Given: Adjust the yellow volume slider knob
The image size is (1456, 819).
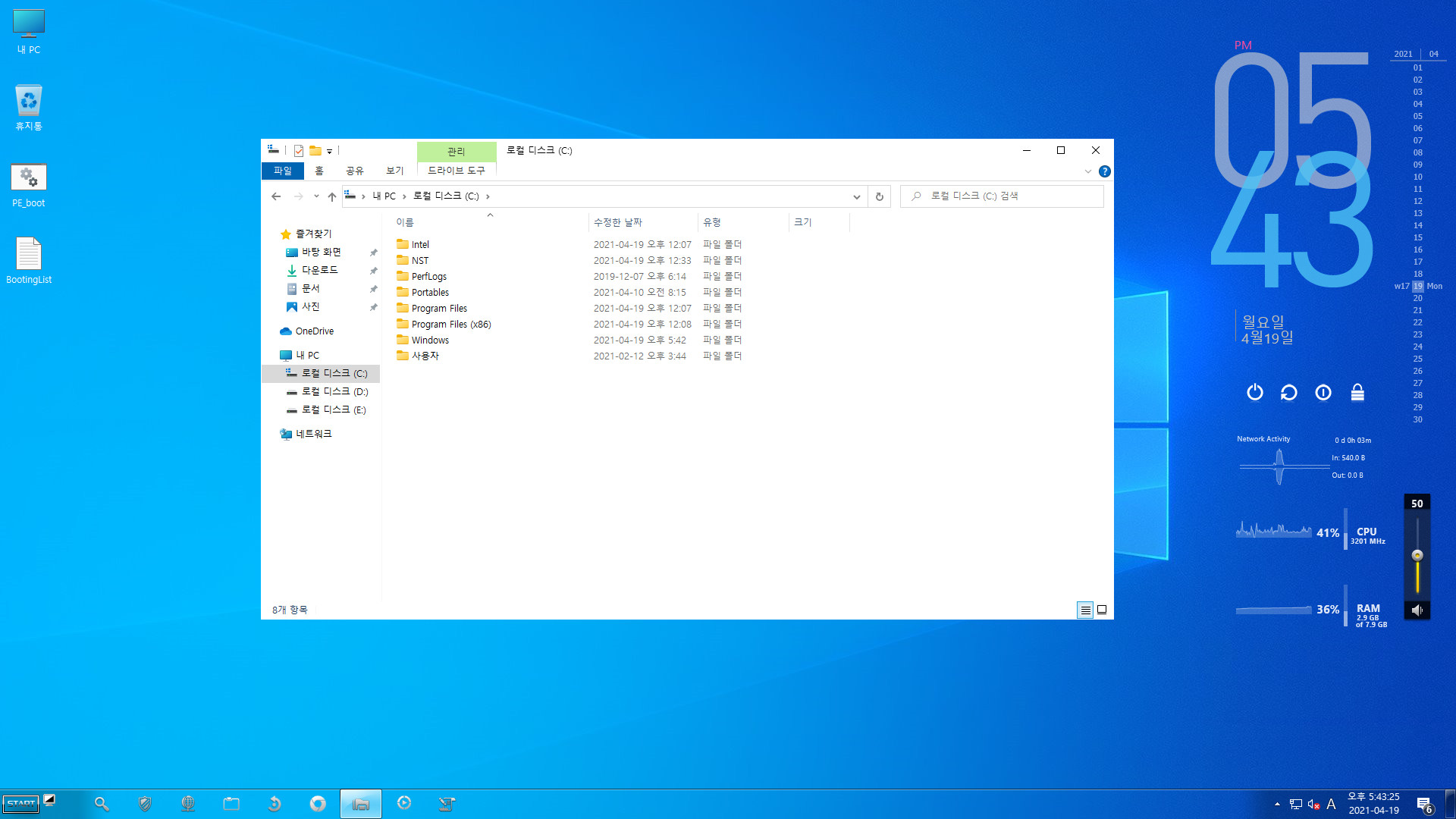Looking at the screenshot, I should point(1417,556).
